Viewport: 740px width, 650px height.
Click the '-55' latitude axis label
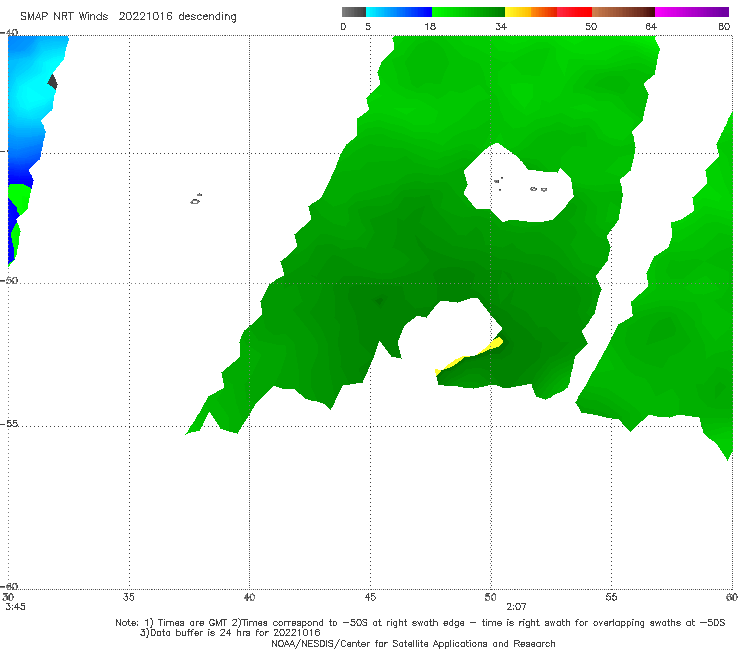10,424
